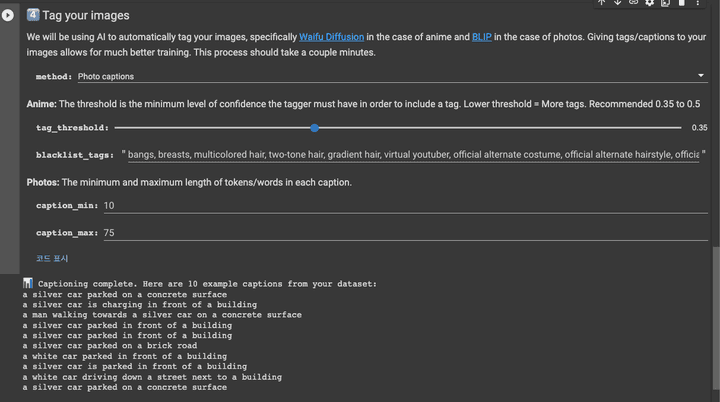Screen dimensions: 720x402
Task: Delete the cell with trash icon
Action: coord(682,3)
